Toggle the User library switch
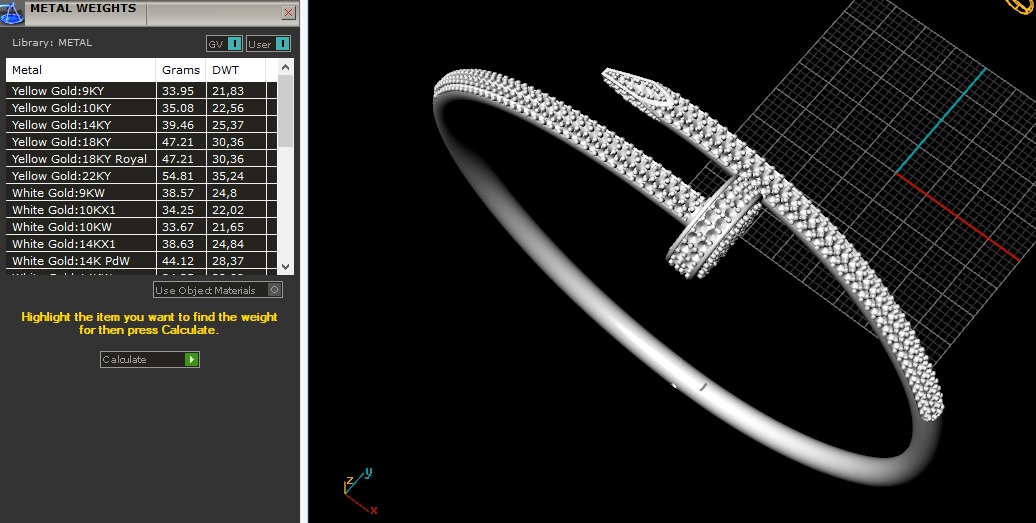This screenshot has width=1036, height=523. 268,44
